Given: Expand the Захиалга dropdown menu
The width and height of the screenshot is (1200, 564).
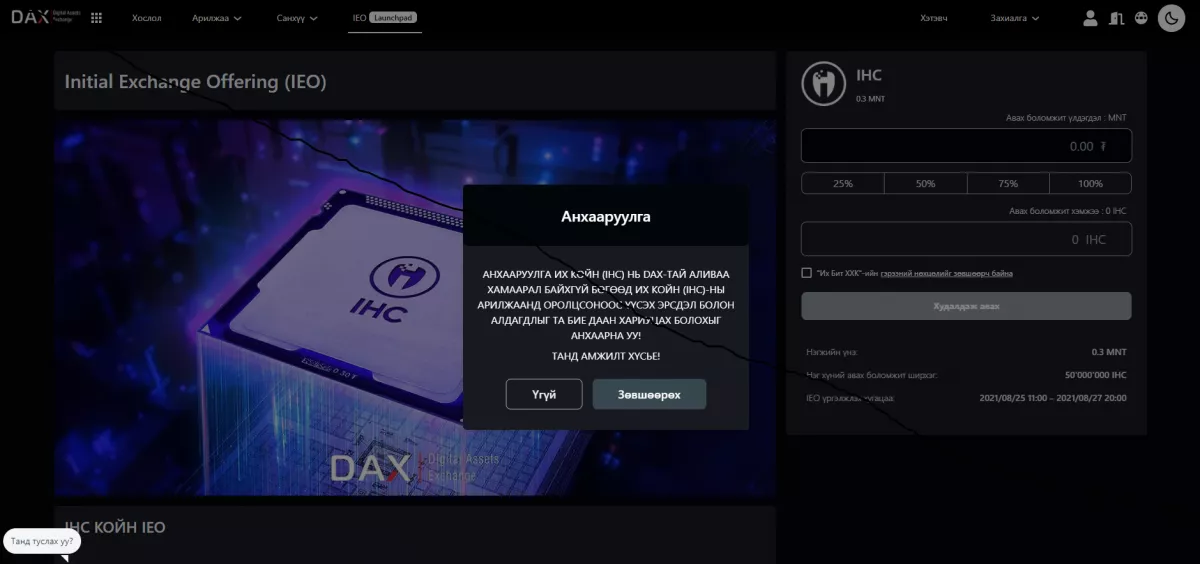Looking at the screenshot, I should tap(1015, 18).
